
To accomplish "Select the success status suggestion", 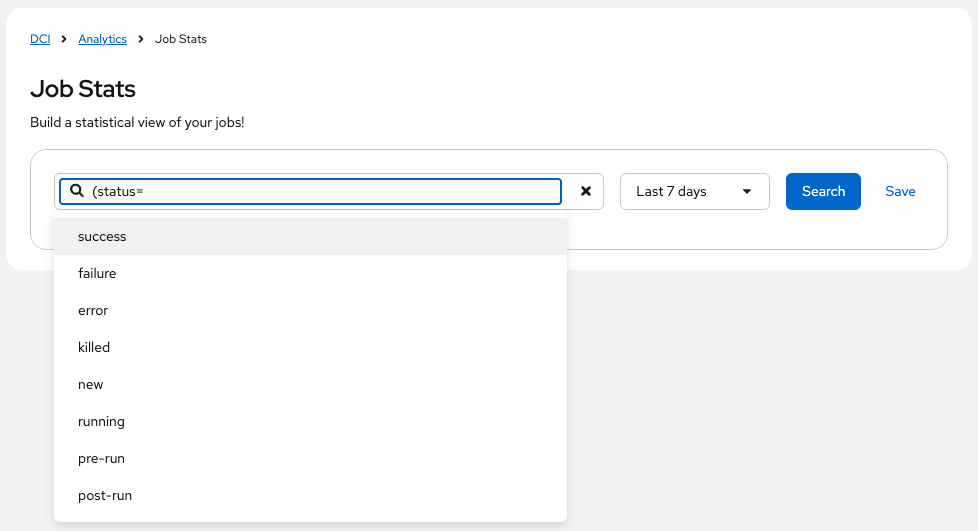I will coord(311,236).
